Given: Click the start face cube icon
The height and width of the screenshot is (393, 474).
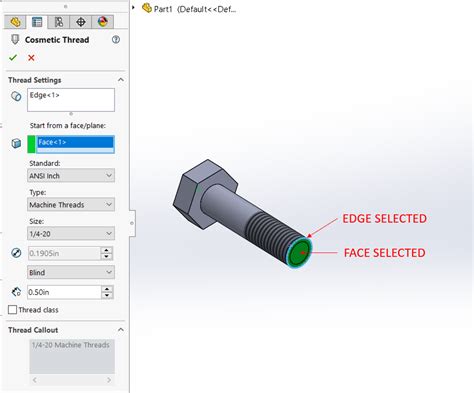Looking at the screenshot, I should (x=16, y=144).
